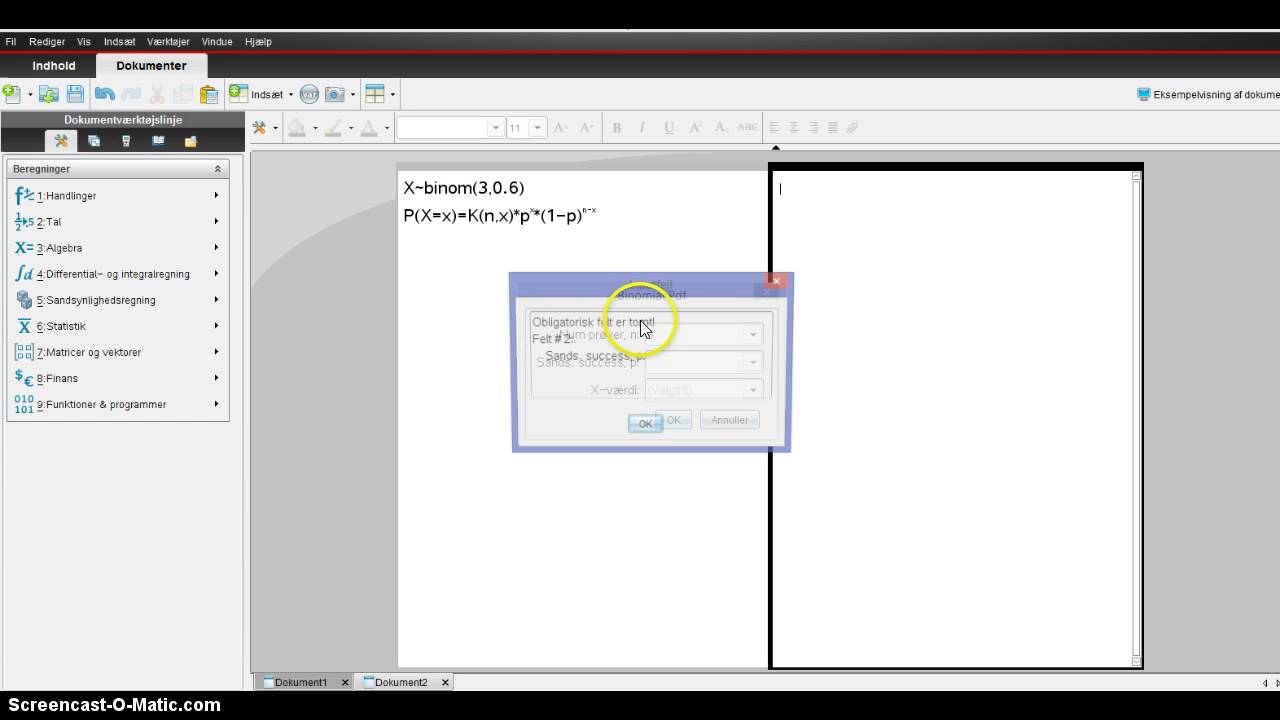Click the new document icon

[12, 94]
